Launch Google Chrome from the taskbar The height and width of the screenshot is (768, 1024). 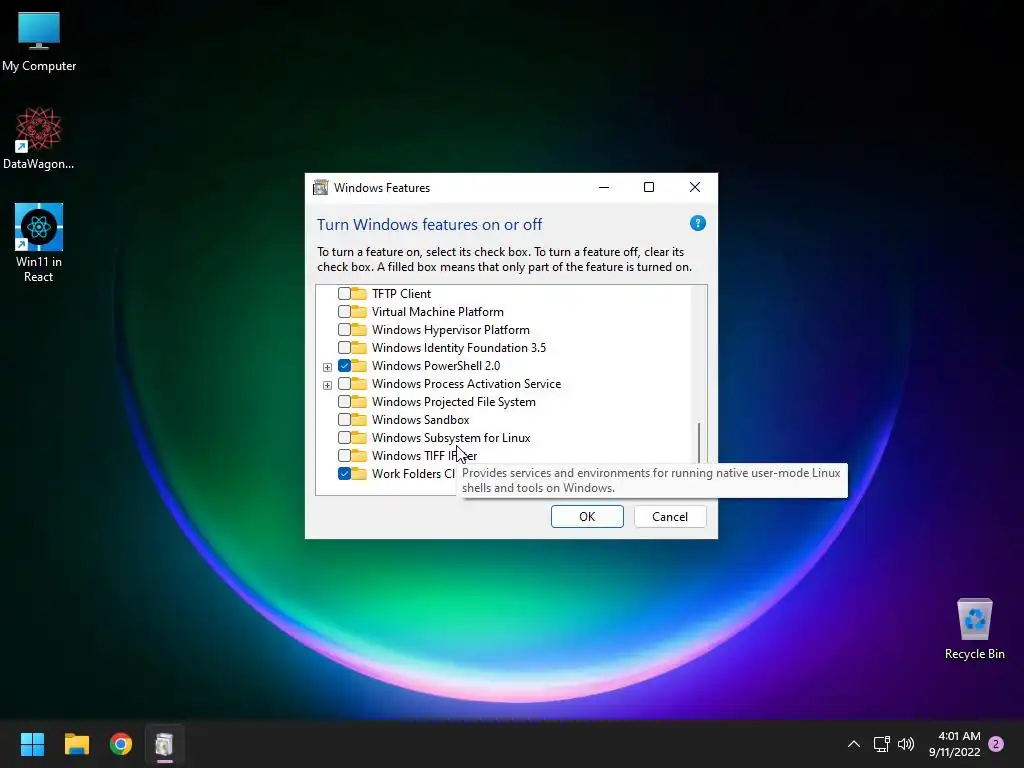click(x=121, y=744)
